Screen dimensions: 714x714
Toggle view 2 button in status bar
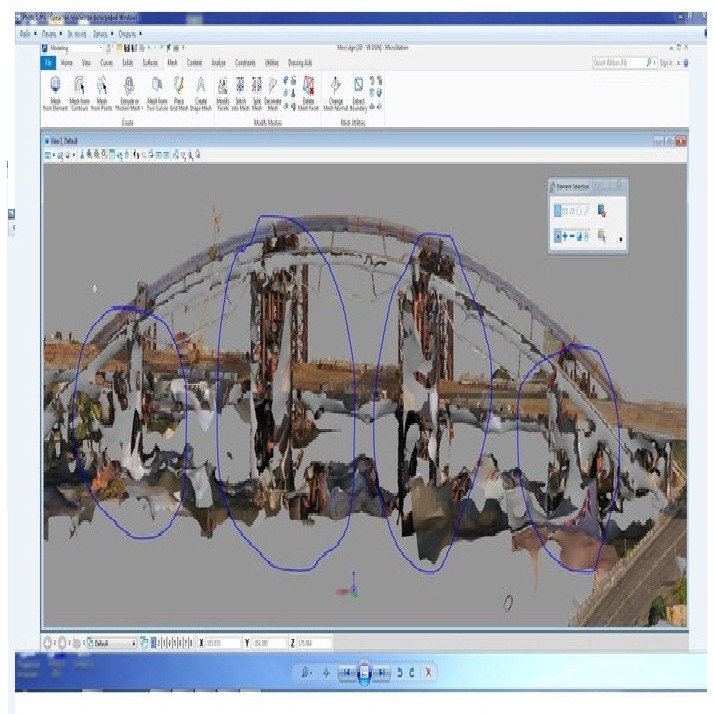point(159,643)
